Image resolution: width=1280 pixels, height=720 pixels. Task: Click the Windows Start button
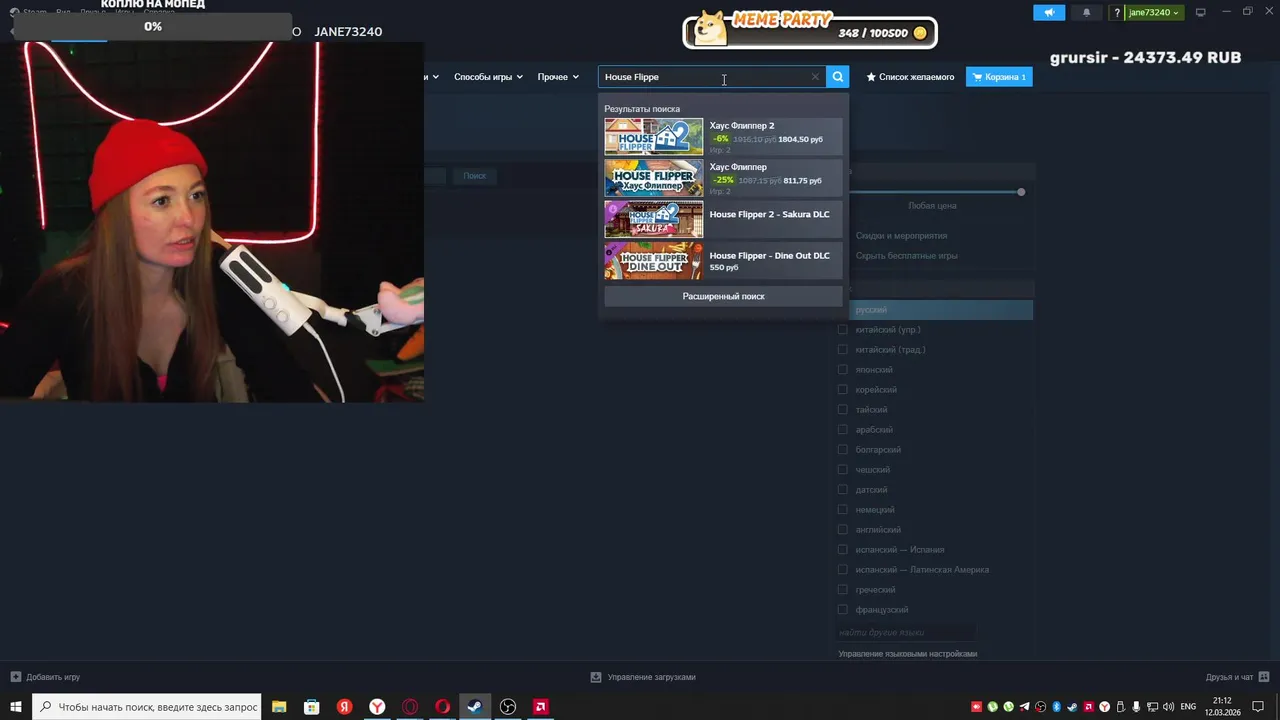[16, 707]
